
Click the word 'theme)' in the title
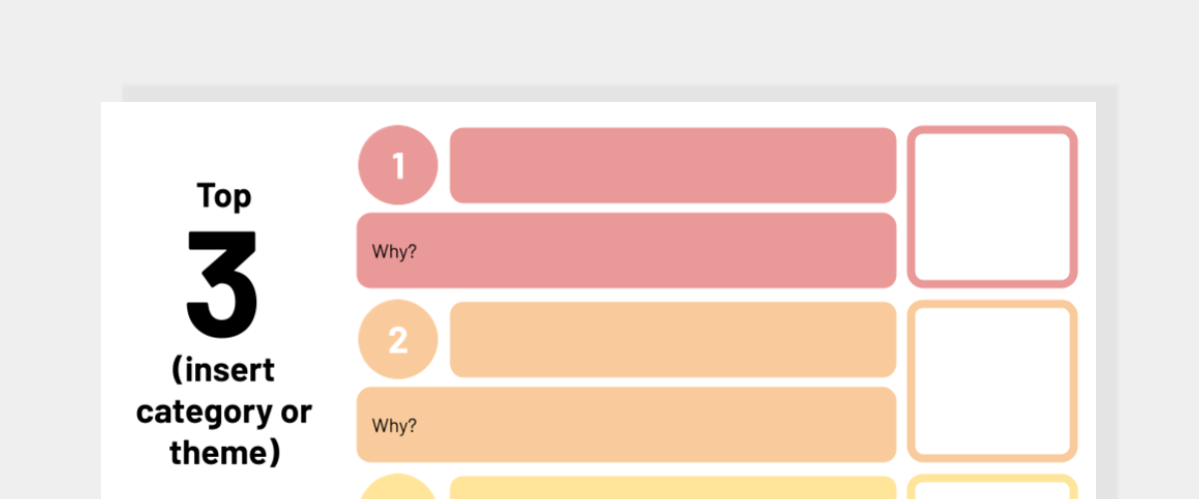pyautogui.click(x=225, y=452)
